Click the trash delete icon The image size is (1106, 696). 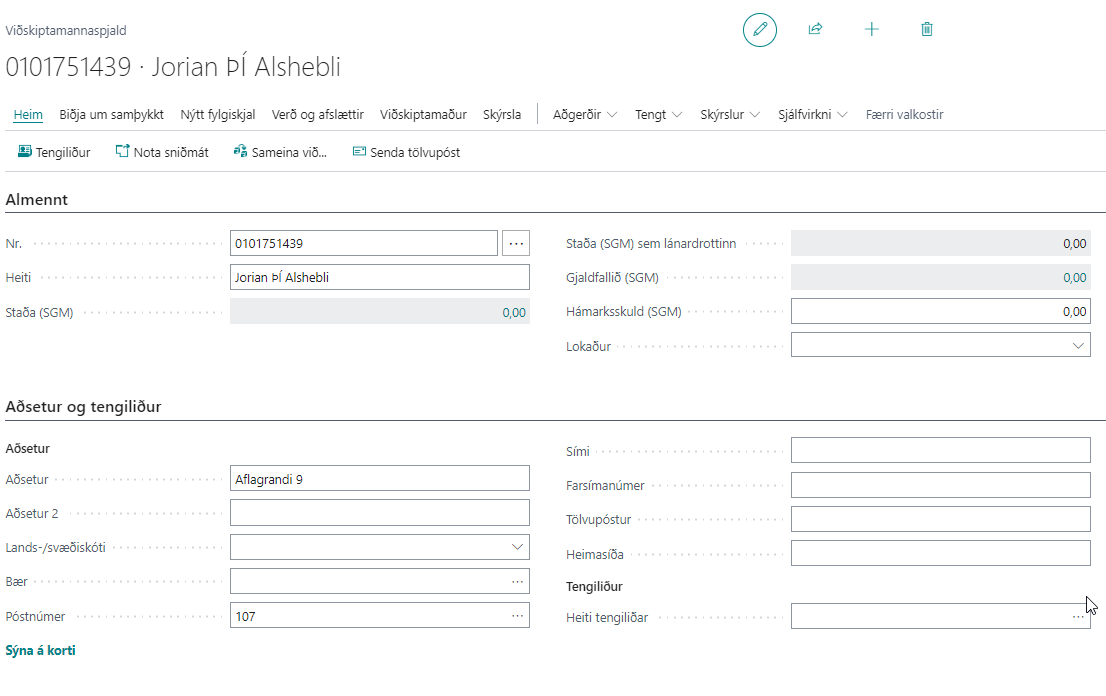(927, 30)
